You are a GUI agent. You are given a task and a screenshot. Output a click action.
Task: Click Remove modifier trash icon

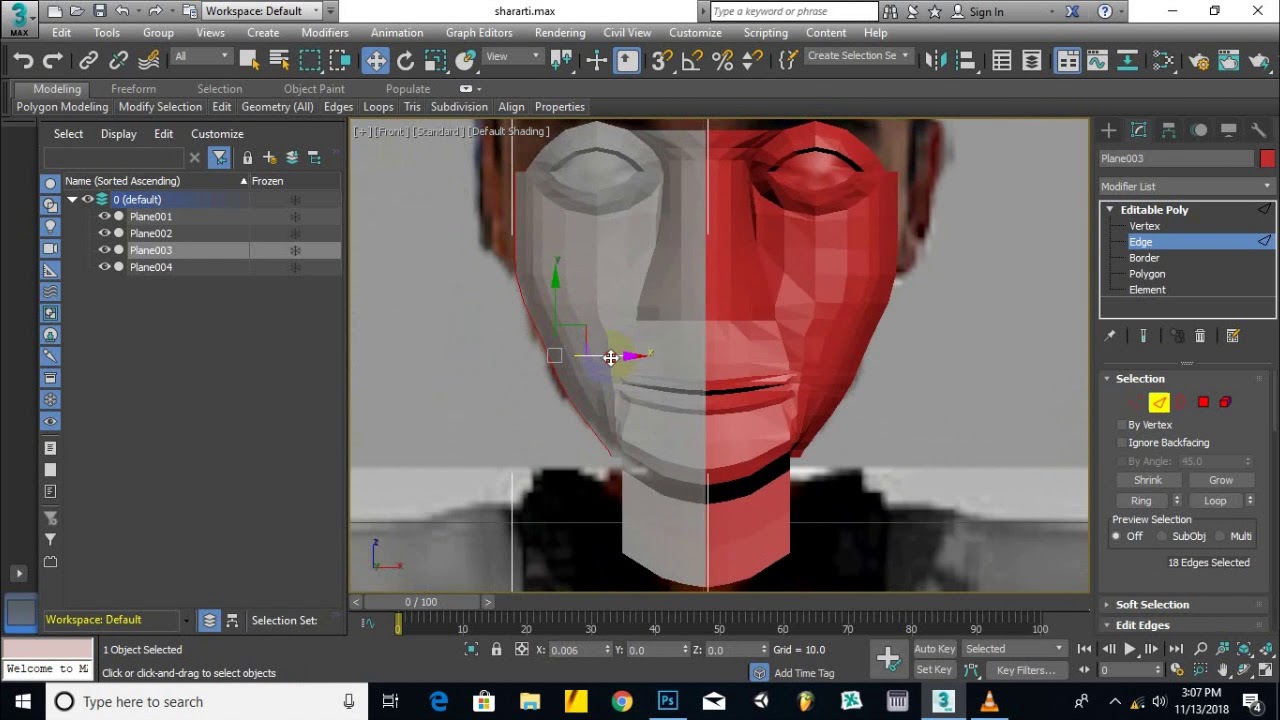pyautogui.click(x=1200, y=336)
